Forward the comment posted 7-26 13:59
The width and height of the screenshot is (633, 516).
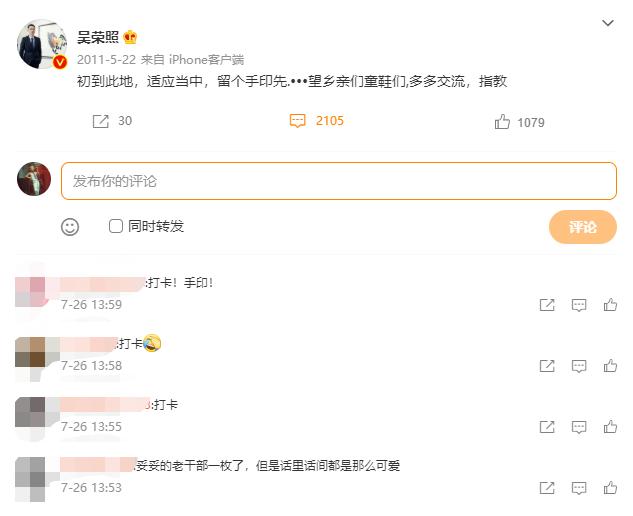pos(547,305)
